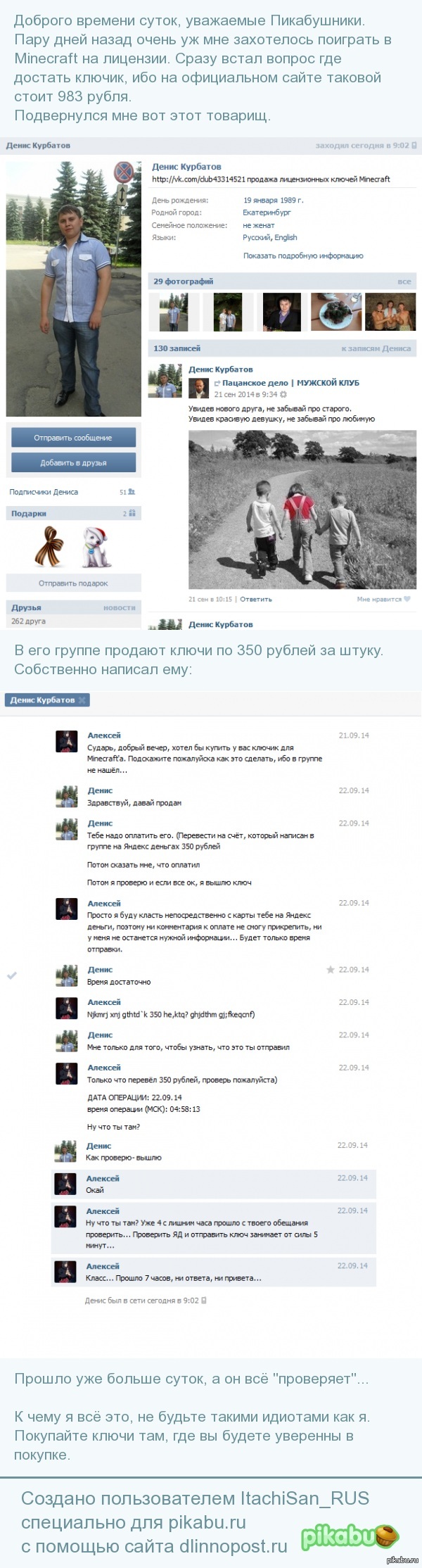
Task: Click the Добавить в друзья button
Action: tap(73, 462)
